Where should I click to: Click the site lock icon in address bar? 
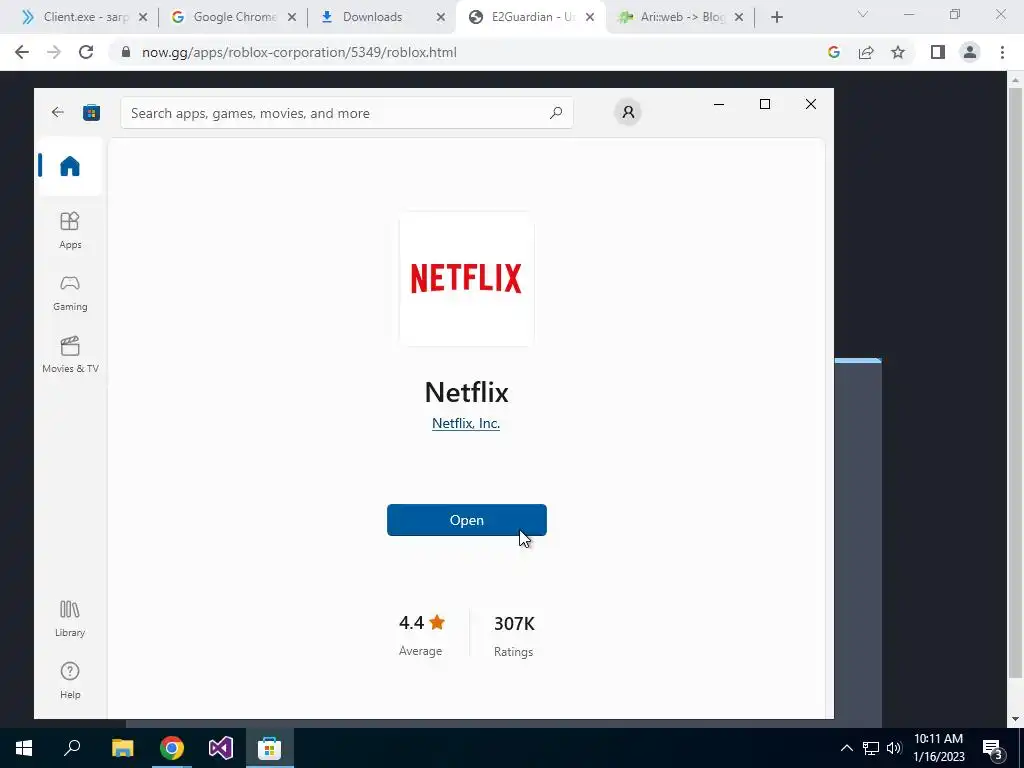[125, 52]
